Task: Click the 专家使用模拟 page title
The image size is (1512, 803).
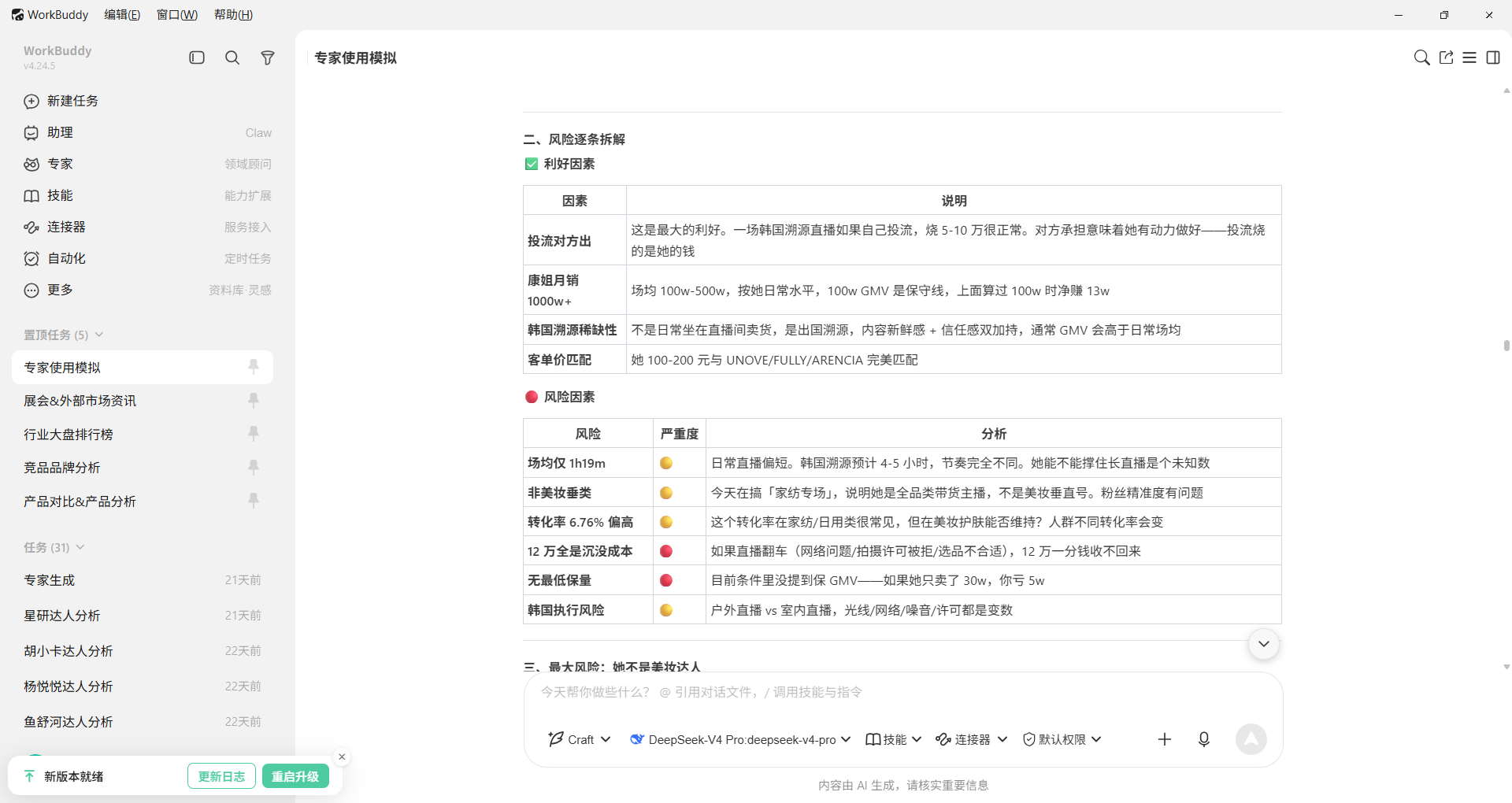Action: click(x=355, y=57)
